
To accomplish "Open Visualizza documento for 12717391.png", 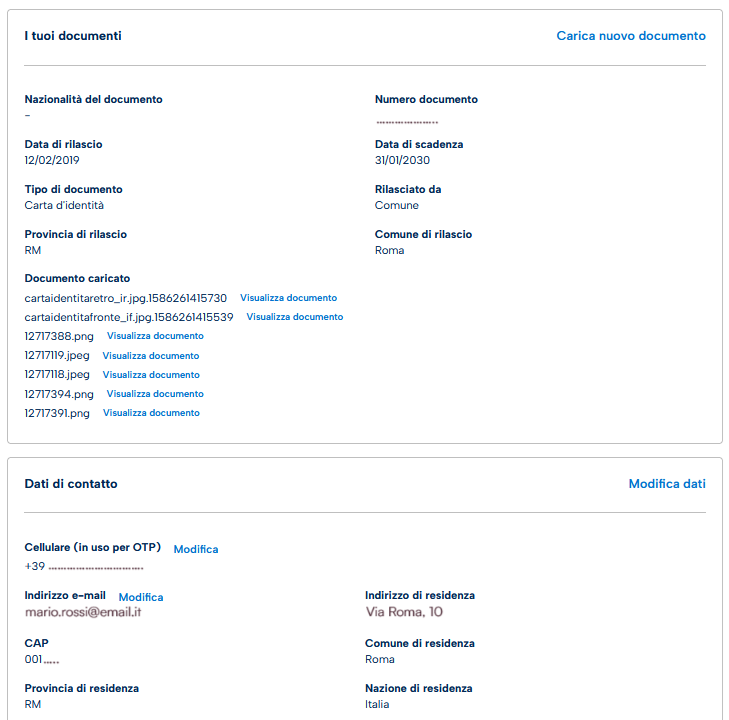I will 150,413.
